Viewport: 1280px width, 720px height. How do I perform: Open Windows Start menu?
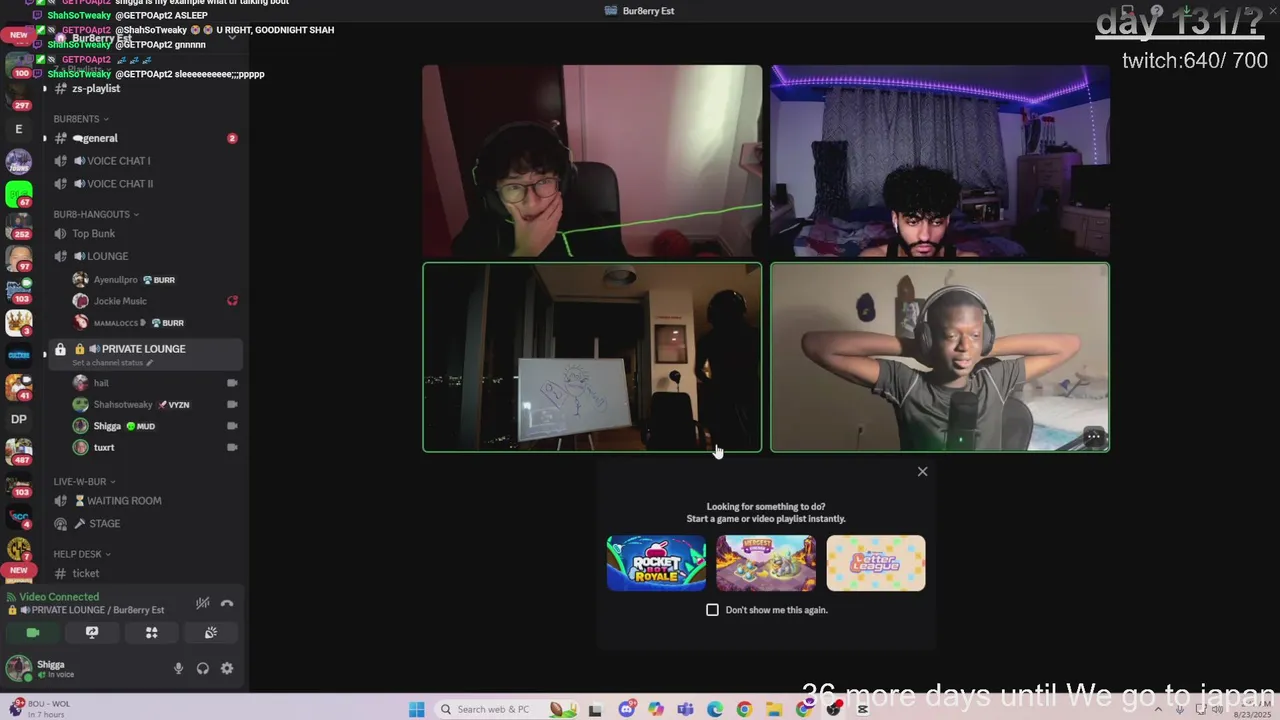417,709
